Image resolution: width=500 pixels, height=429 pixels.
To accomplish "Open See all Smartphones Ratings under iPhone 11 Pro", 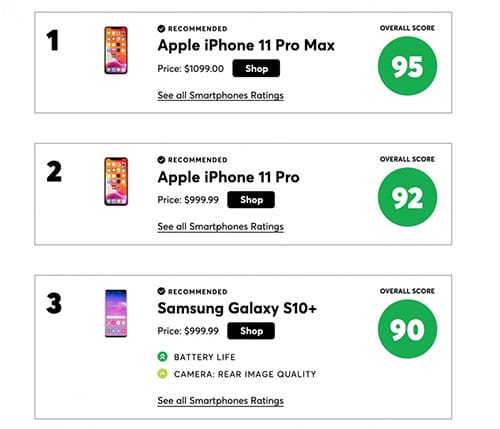I will point(220,227).
